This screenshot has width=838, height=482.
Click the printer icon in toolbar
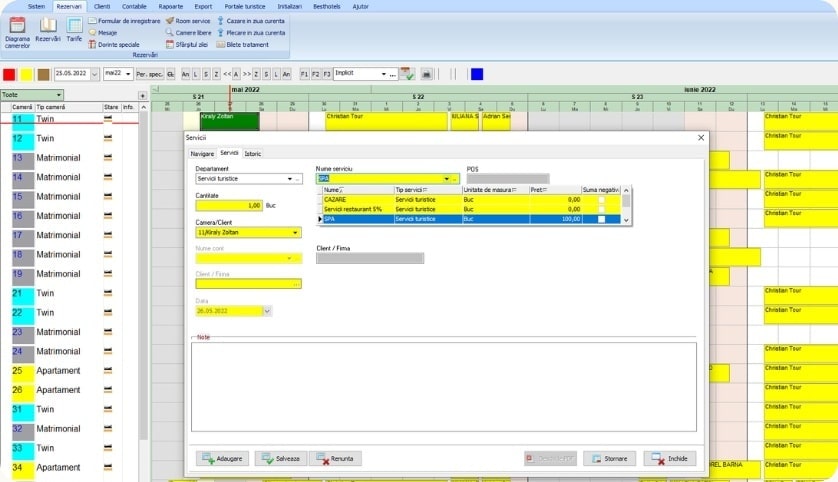426,74
